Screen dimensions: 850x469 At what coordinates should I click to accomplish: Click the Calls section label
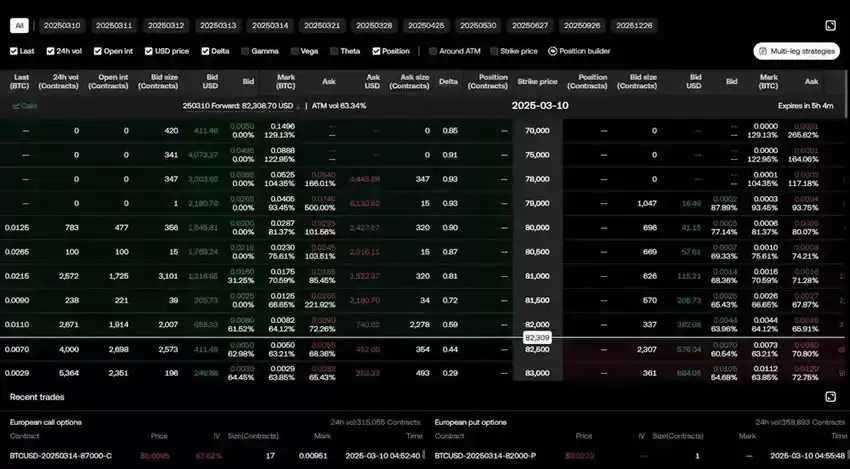point(25,105)
